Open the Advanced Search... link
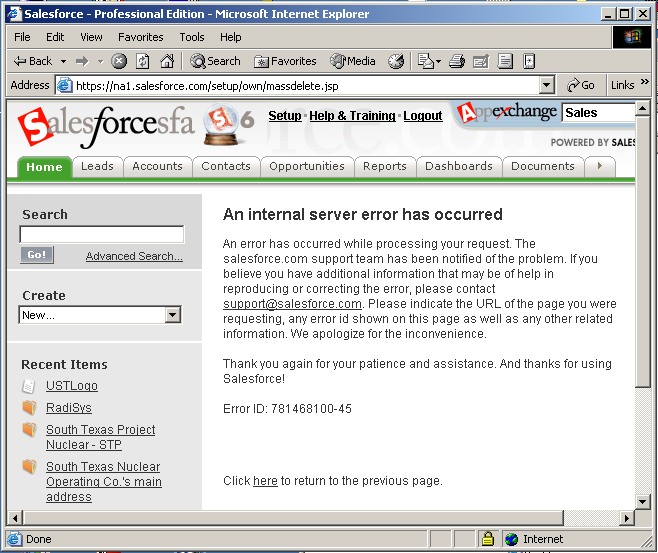658x553 pixels. (134, 256)
